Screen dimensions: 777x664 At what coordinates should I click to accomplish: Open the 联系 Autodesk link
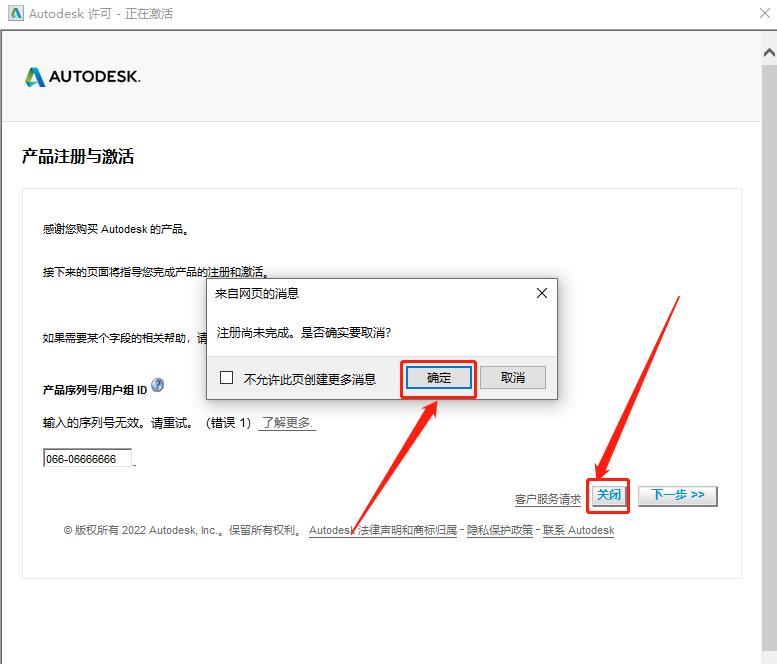pos(578,530)
